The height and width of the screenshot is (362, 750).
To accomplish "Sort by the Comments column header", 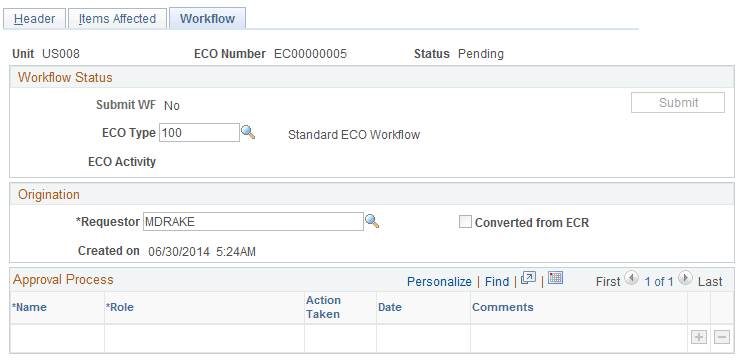I will (503, 307).
